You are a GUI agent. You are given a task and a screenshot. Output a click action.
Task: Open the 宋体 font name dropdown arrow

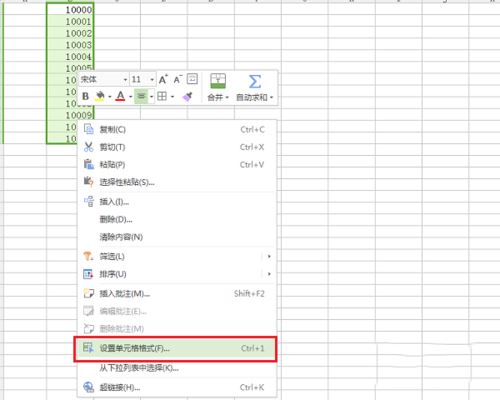click(125, 80)
